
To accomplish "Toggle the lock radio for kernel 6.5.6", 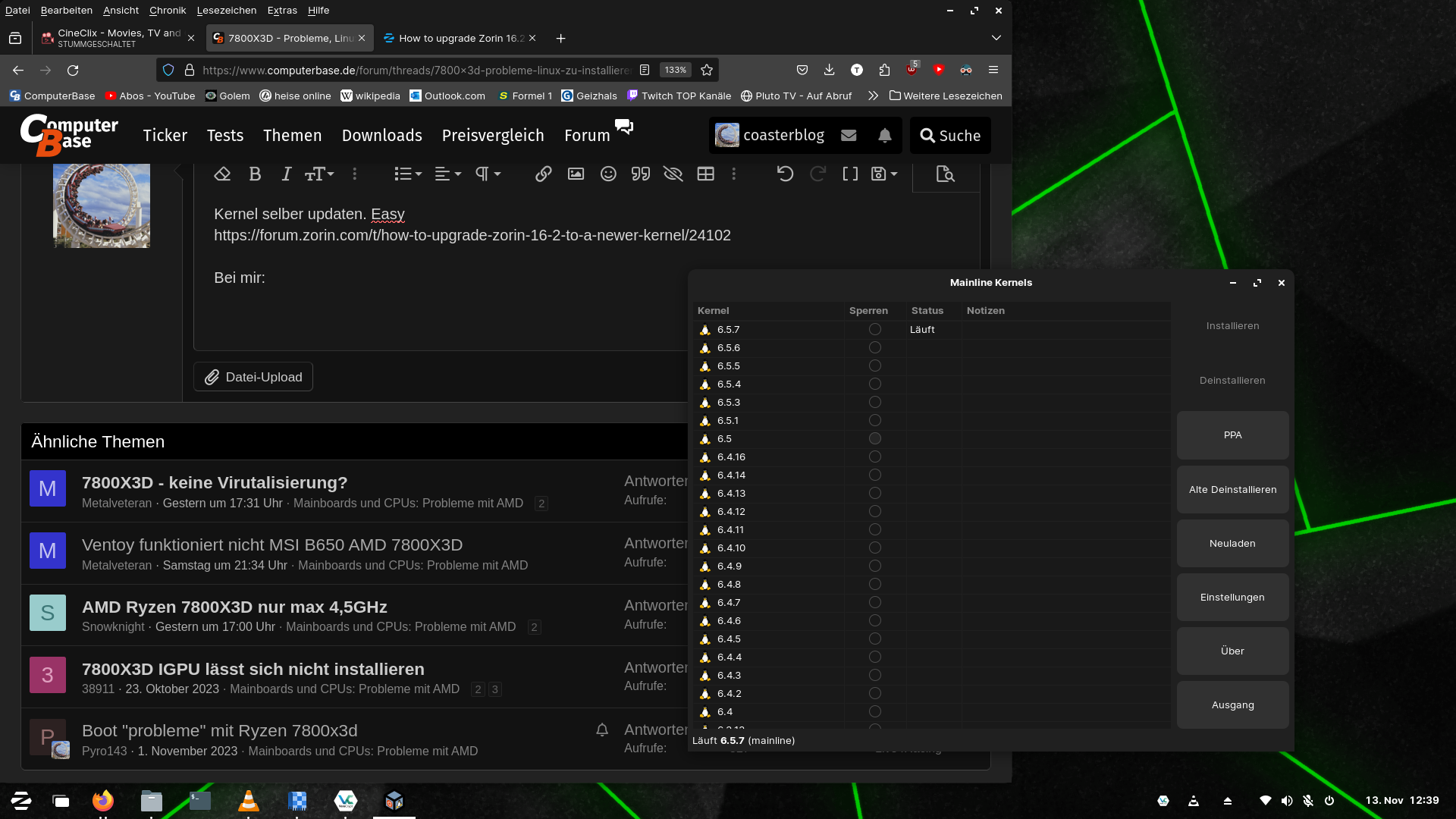I will point(874,348).
